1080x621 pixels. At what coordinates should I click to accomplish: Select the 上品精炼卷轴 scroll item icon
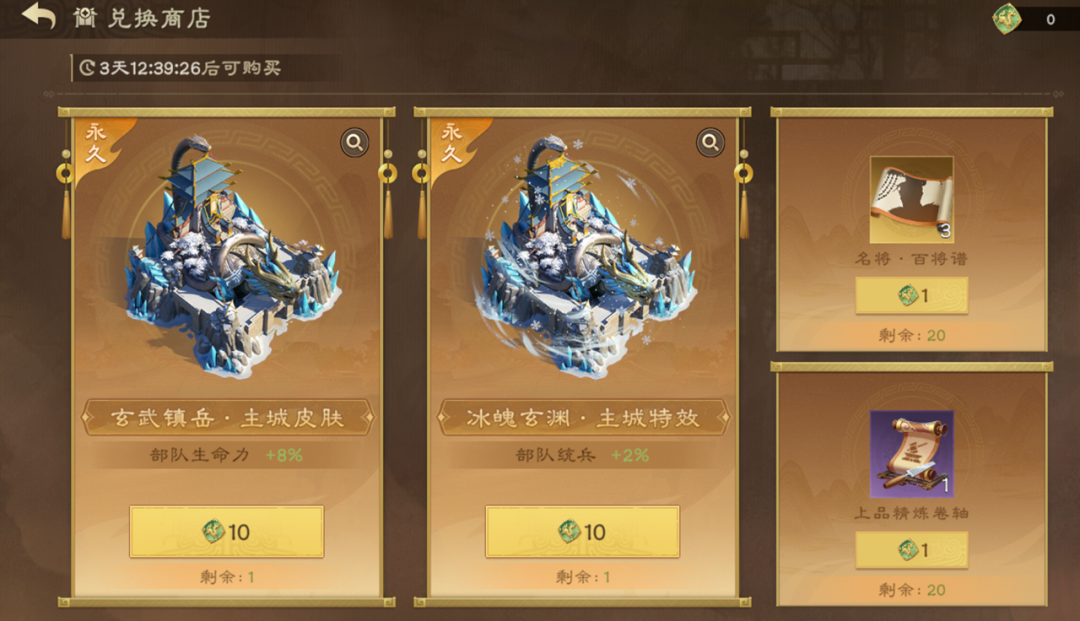911,454
